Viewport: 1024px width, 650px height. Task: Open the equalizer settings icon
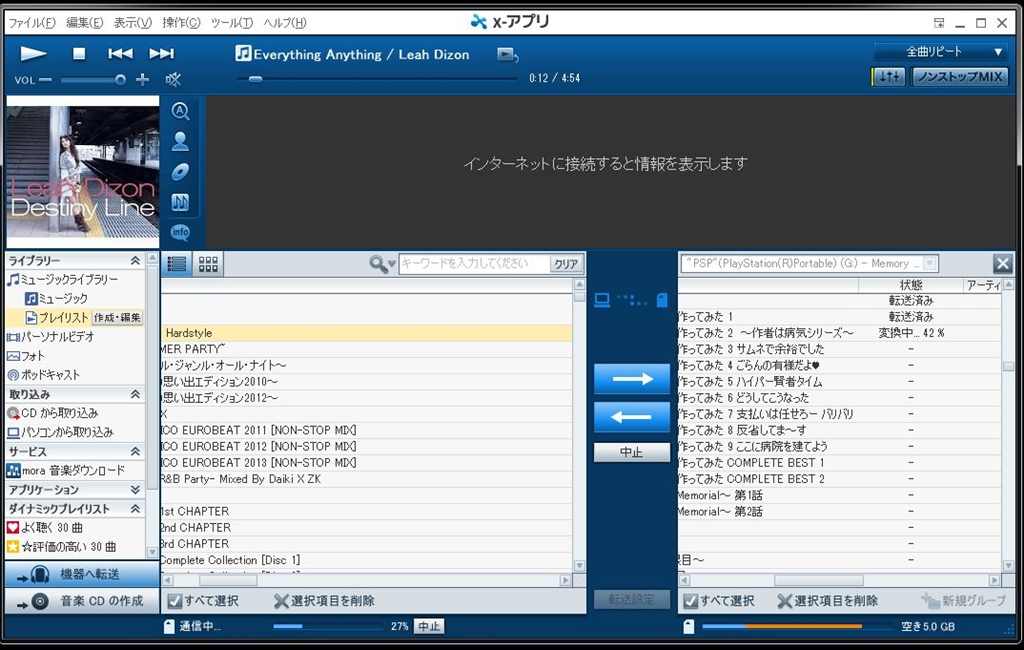click(x=889, y=77)
